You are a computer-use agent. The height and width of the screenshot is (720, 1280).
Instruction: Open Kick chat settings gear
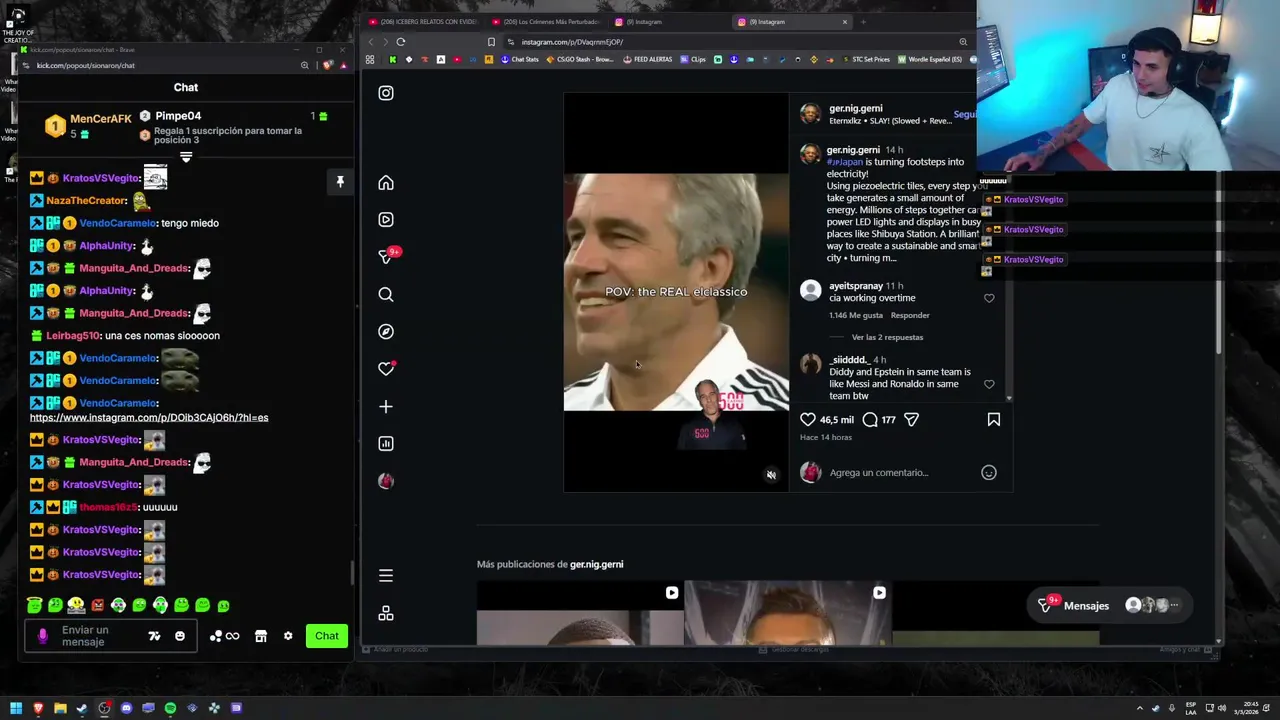coord(288,636)
